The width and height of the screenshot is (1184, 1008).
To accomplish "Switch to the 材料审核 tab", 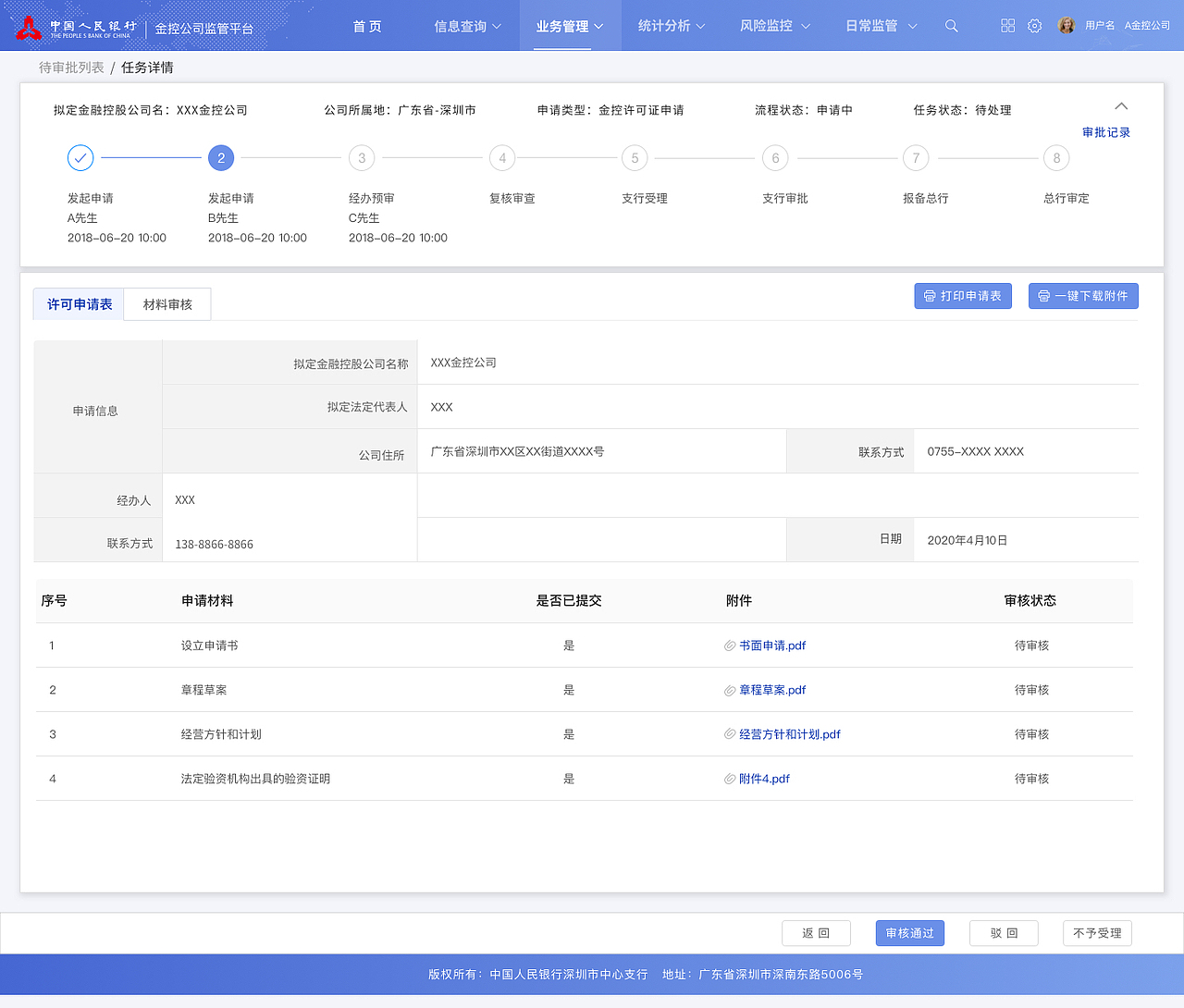I will pyautogui.click(x=166, y=303).
